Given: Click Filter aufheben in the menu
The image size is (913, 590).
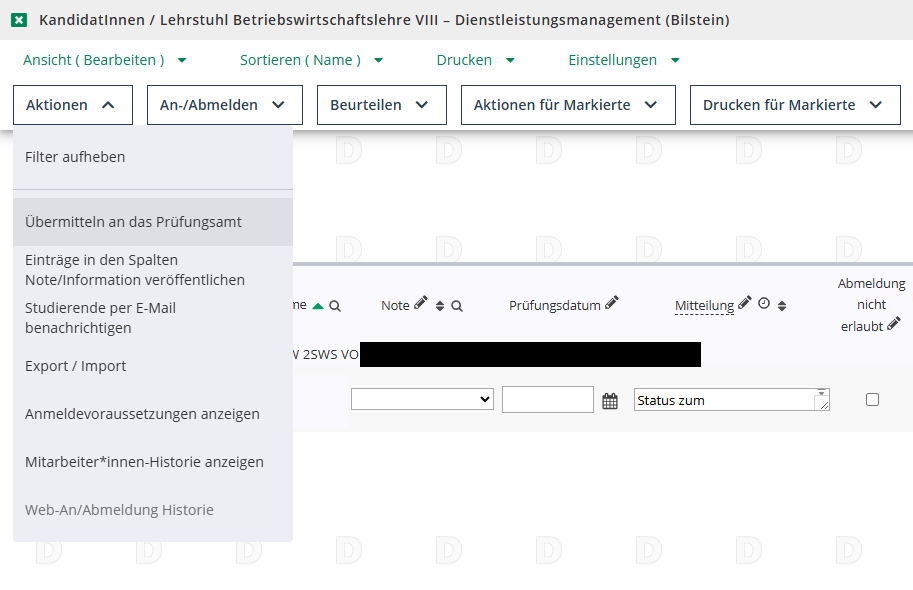Looking at the screenshot, I should pos(75,157).
